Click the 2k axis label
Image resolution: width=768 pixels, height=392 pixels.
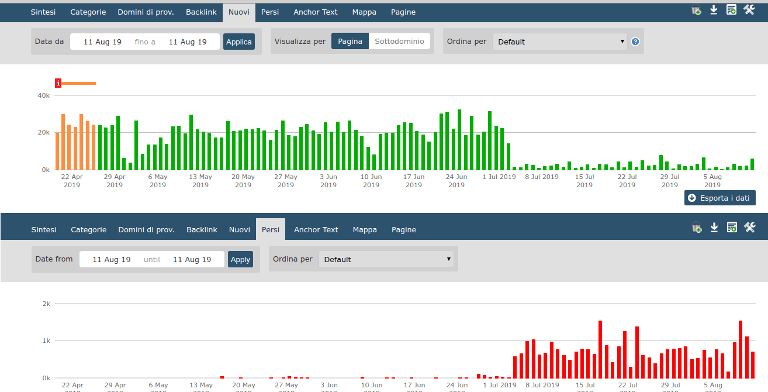[x=46, y=303]
